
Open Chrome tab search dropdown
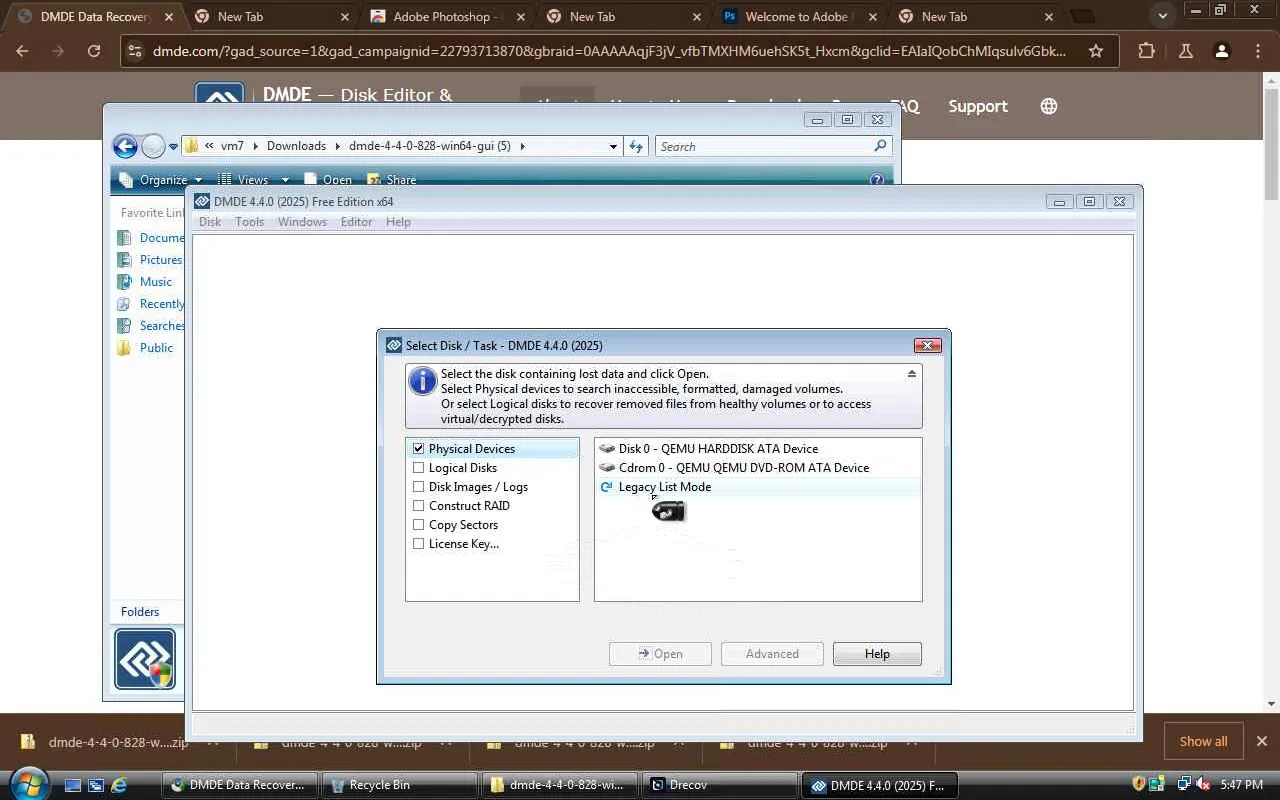(1162, 16)
